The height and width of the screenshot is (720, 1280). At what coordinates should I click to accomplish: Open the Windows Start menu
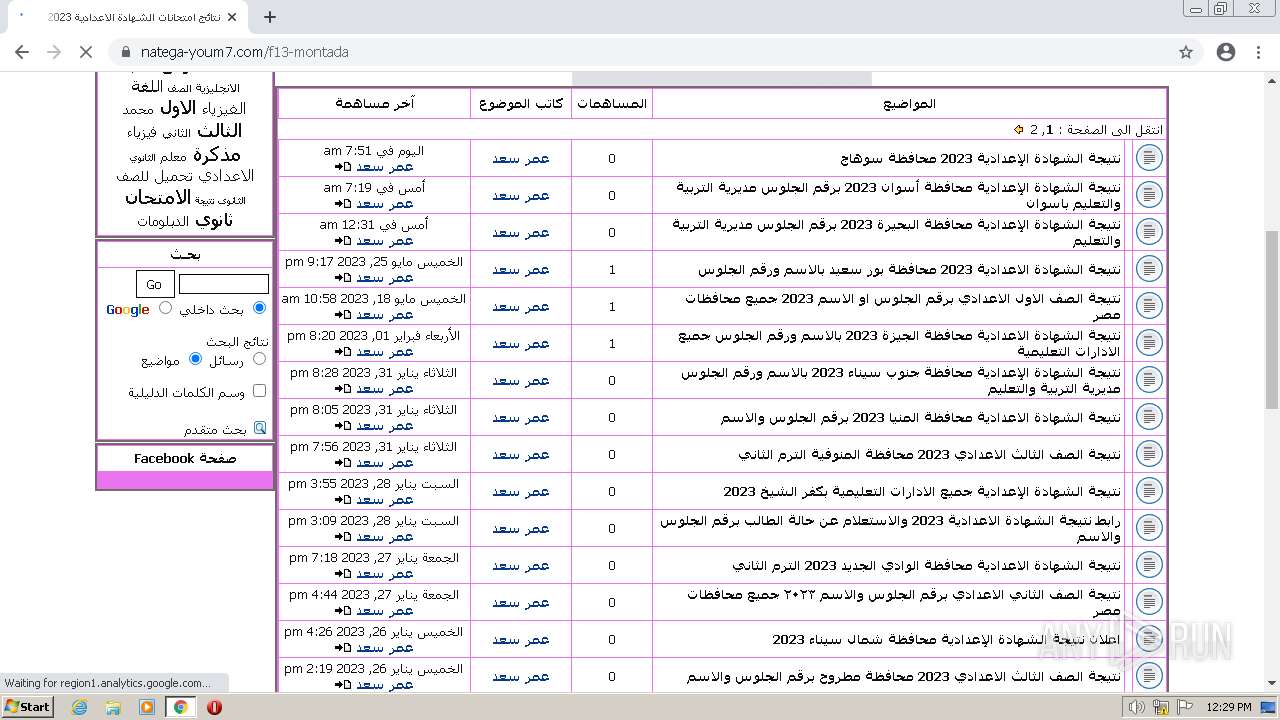[x=27, y=707]
